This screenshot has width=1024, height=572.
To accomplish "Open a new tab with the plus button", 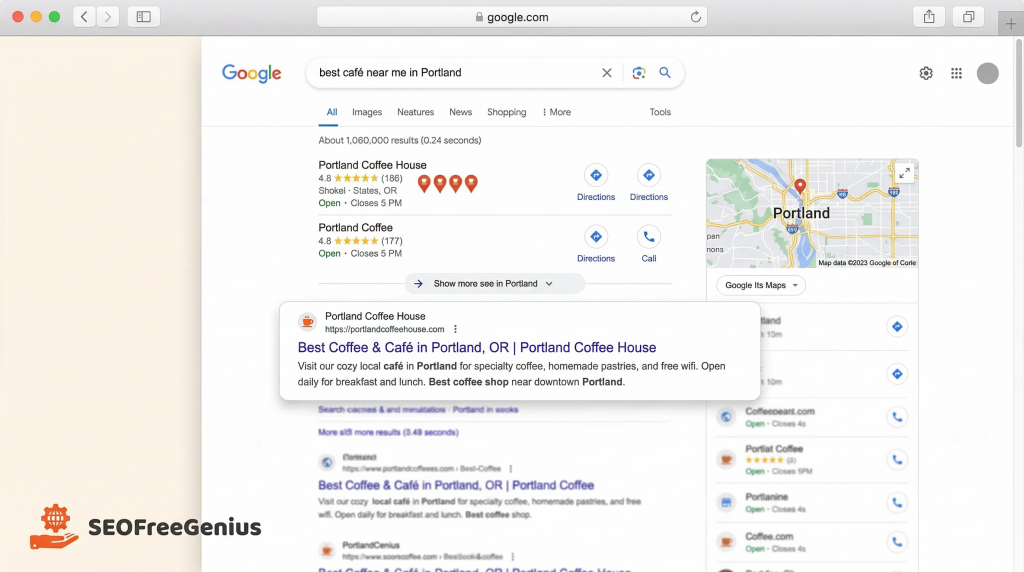I will tap(1010, 24).
